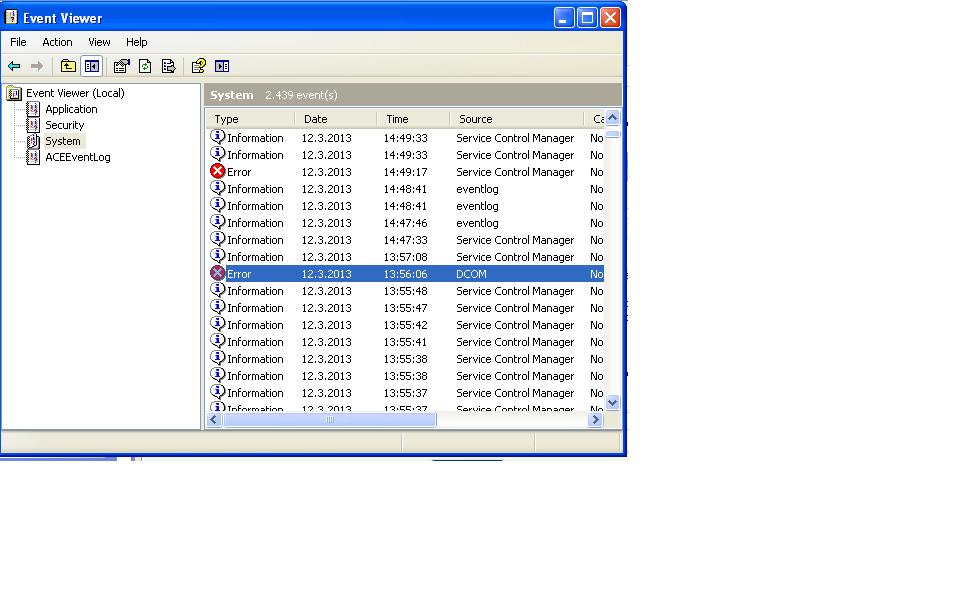Open the Properties toolbar icon

coord(122,66)
